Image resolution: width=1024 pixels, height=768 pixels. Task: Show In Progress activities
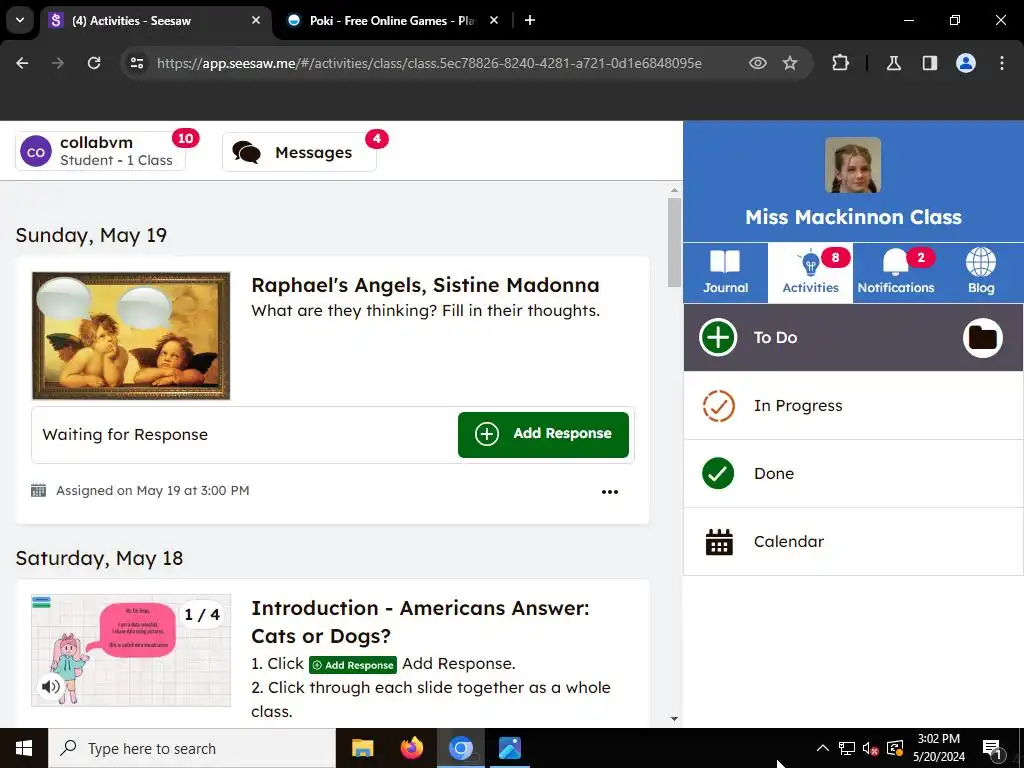(x=853, y=406)
